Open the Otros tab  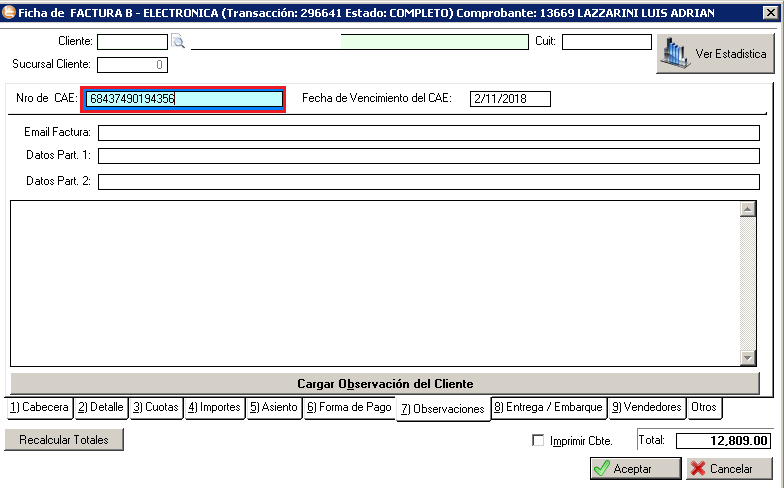point(704,407)
